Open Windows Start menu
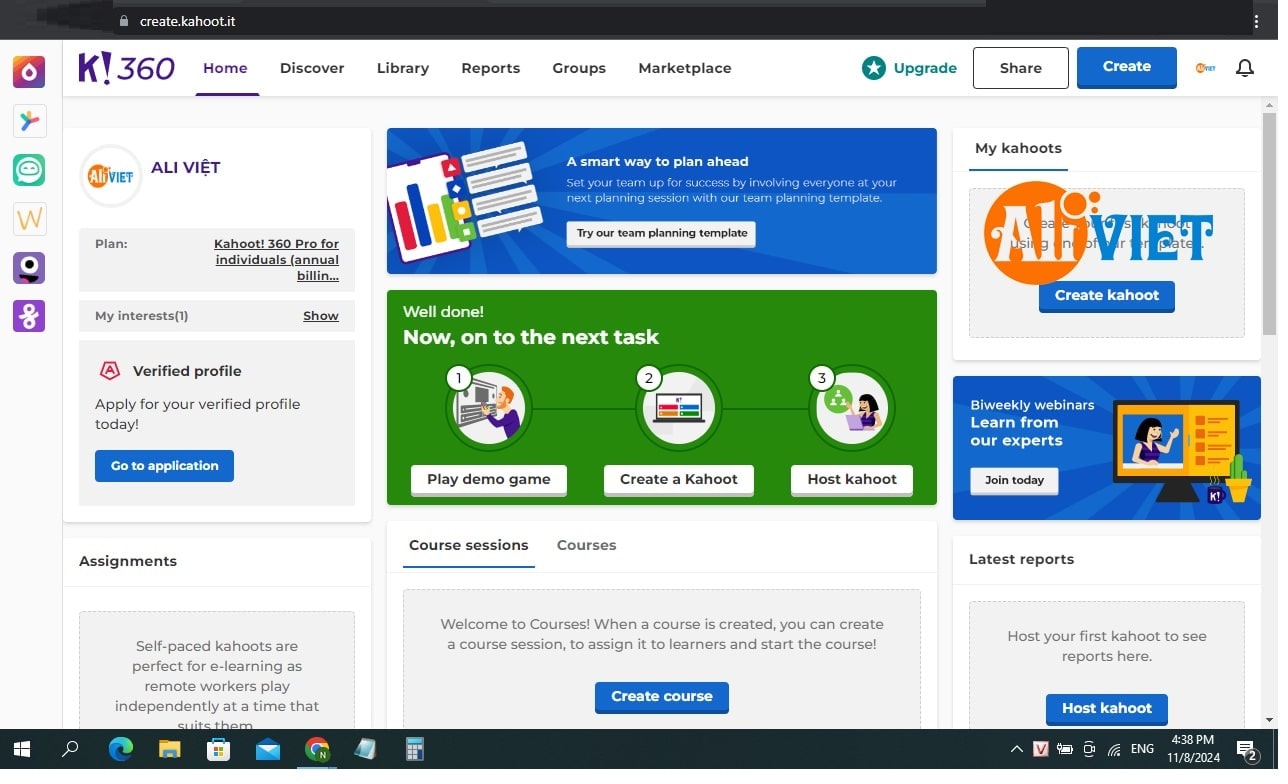This screenshot has width=1288, height=784. (x=21, y=749)
